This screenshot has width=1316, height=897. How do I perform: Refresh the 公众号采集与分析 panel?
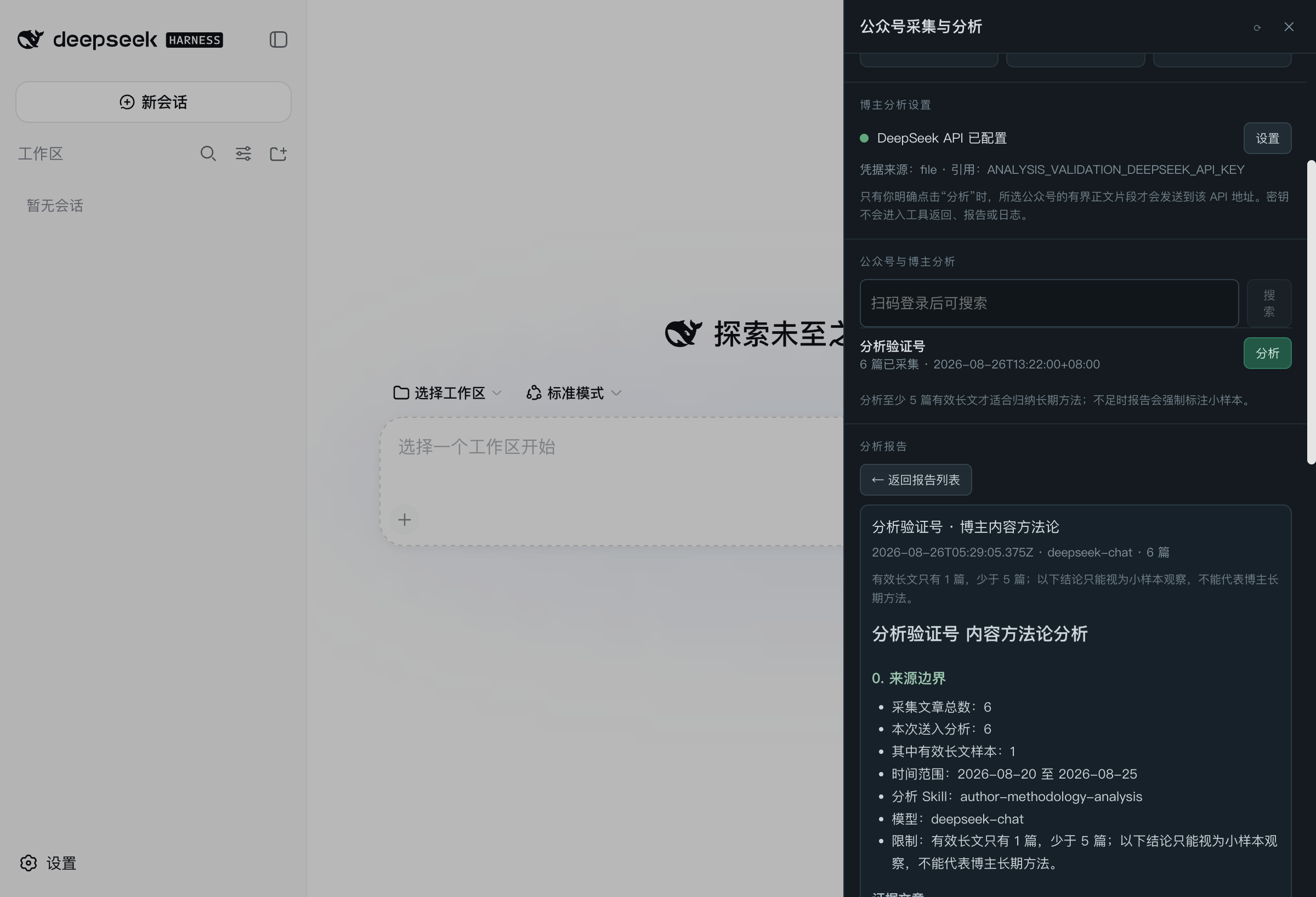click(1257, 27)
